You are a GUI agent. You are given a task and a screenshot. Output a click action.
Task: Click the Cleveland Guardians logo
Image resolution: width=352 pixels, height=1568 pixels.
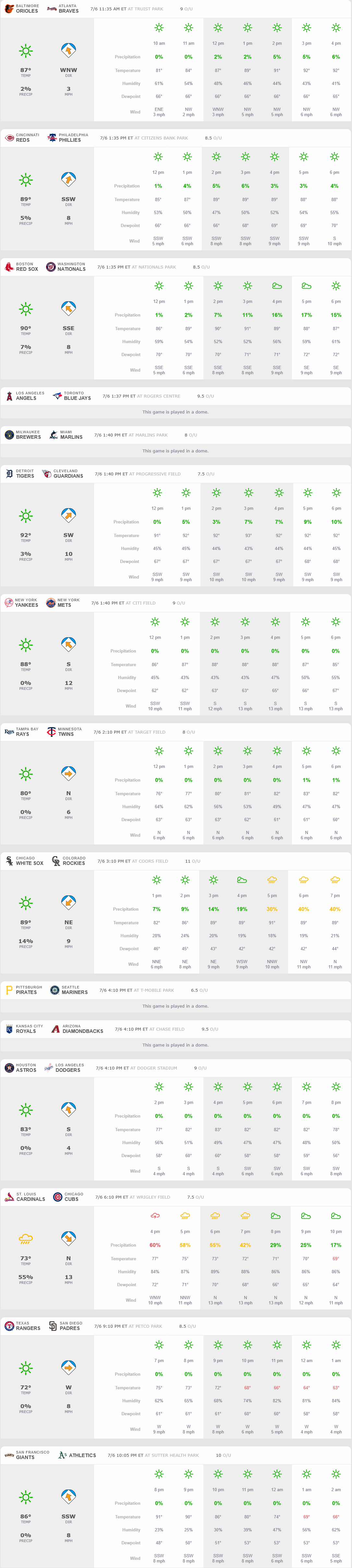point(47,473)
